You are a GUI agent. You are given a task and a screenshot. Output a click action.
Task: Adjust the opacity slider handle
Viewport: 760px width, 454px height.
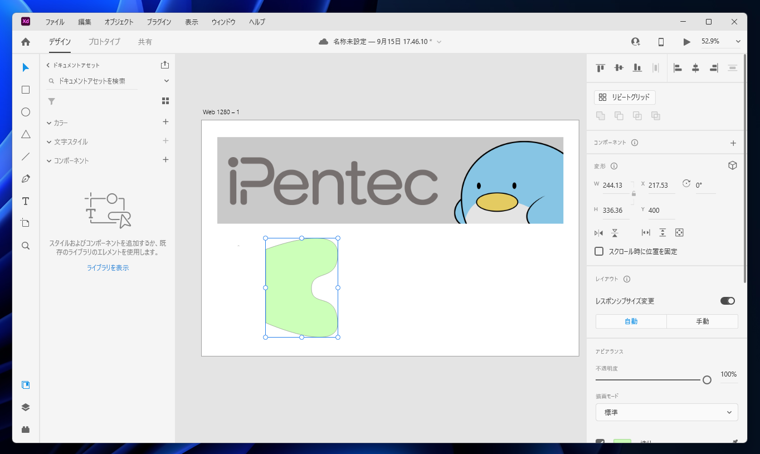[x=707, y=380]
